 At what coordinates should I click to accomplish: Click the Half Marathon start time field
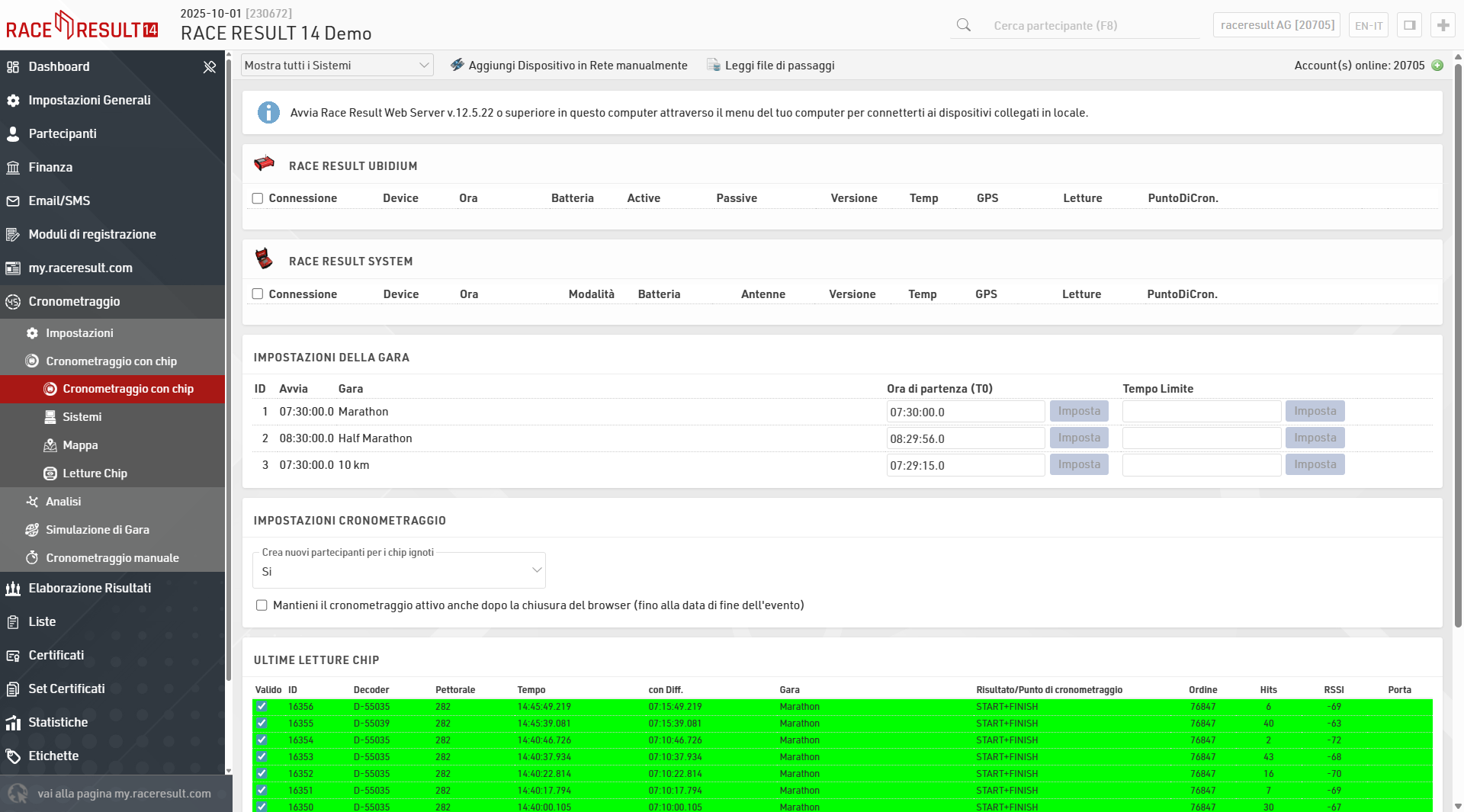point(965,439)
